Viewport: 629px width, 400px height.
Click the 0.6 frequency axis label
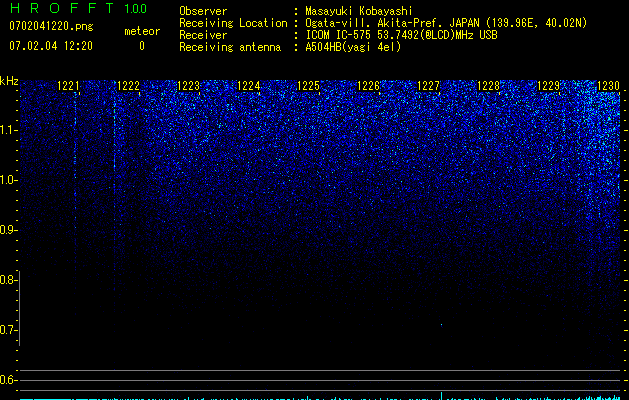(x=8, y=380)
